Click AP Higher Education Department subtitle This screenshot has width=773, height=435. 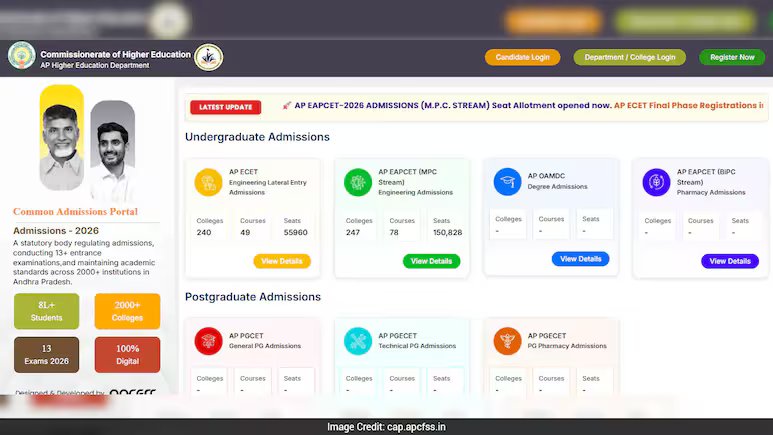95,65
